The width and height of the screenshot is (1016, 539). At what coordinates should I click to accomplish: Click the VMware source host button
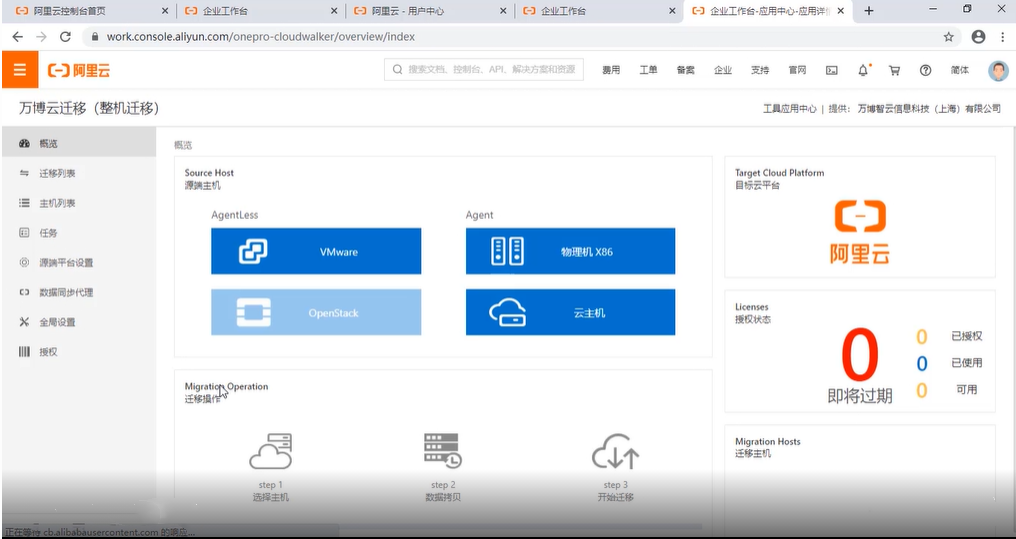coord(316,251)
